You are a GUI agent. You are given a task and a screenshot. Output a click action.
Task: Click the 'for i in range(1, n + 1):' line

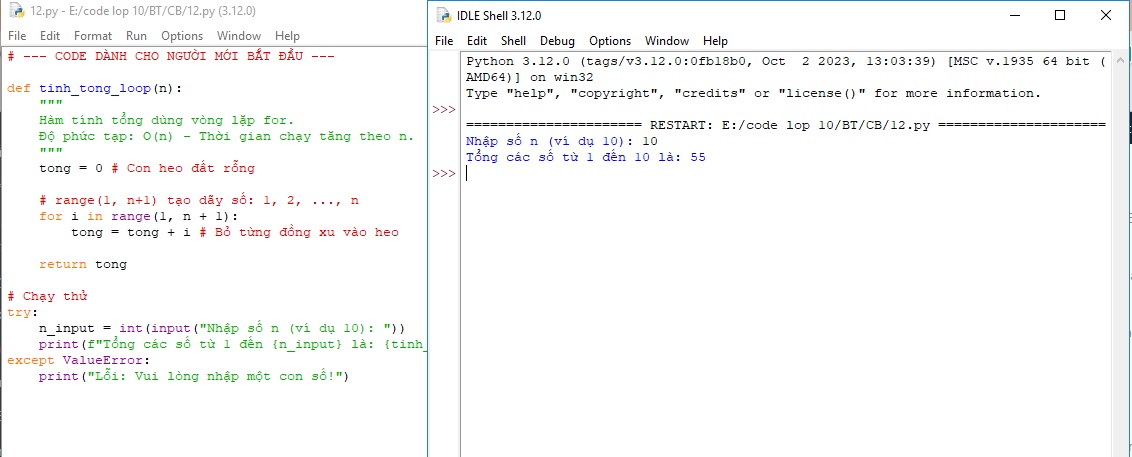pyautogui.click(x=139, y=217)
